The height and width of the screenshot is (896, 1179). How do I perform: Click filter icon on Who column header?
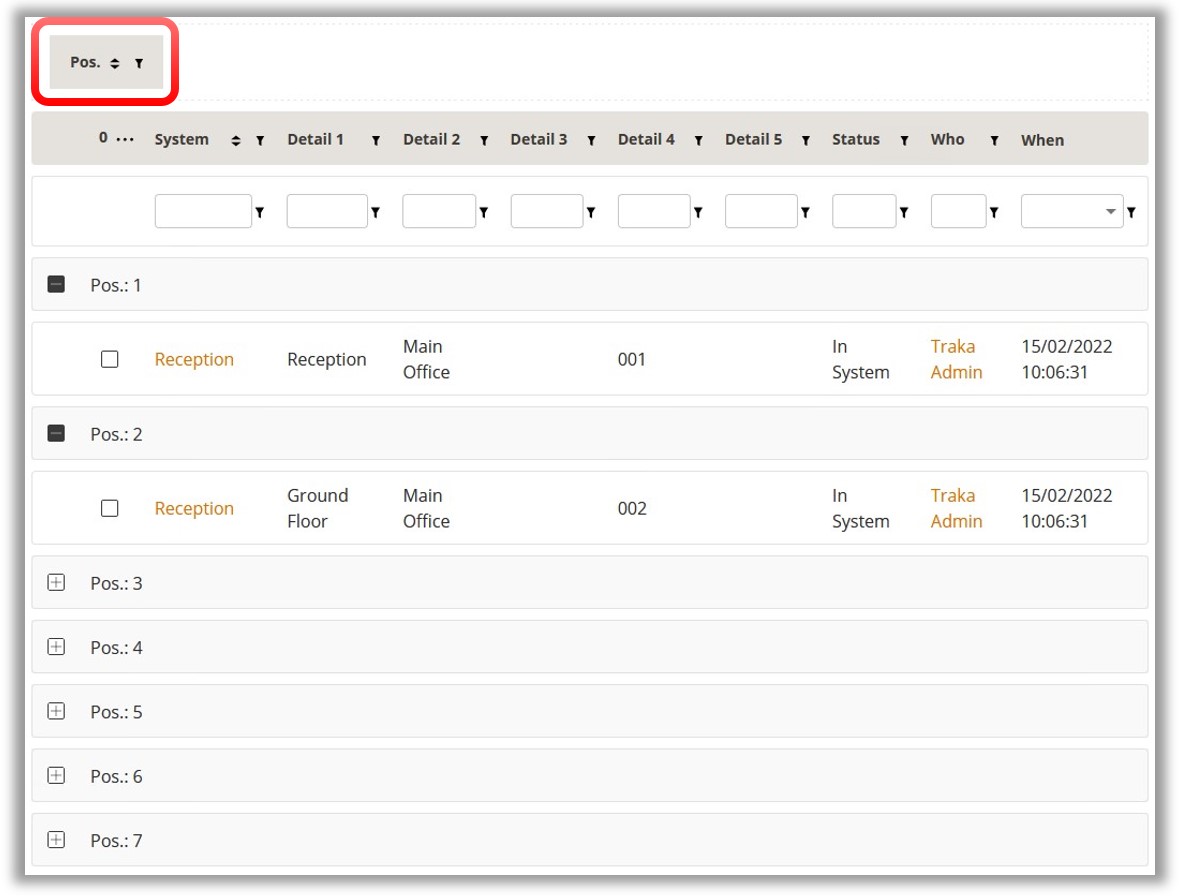click(x=994, y=141)
